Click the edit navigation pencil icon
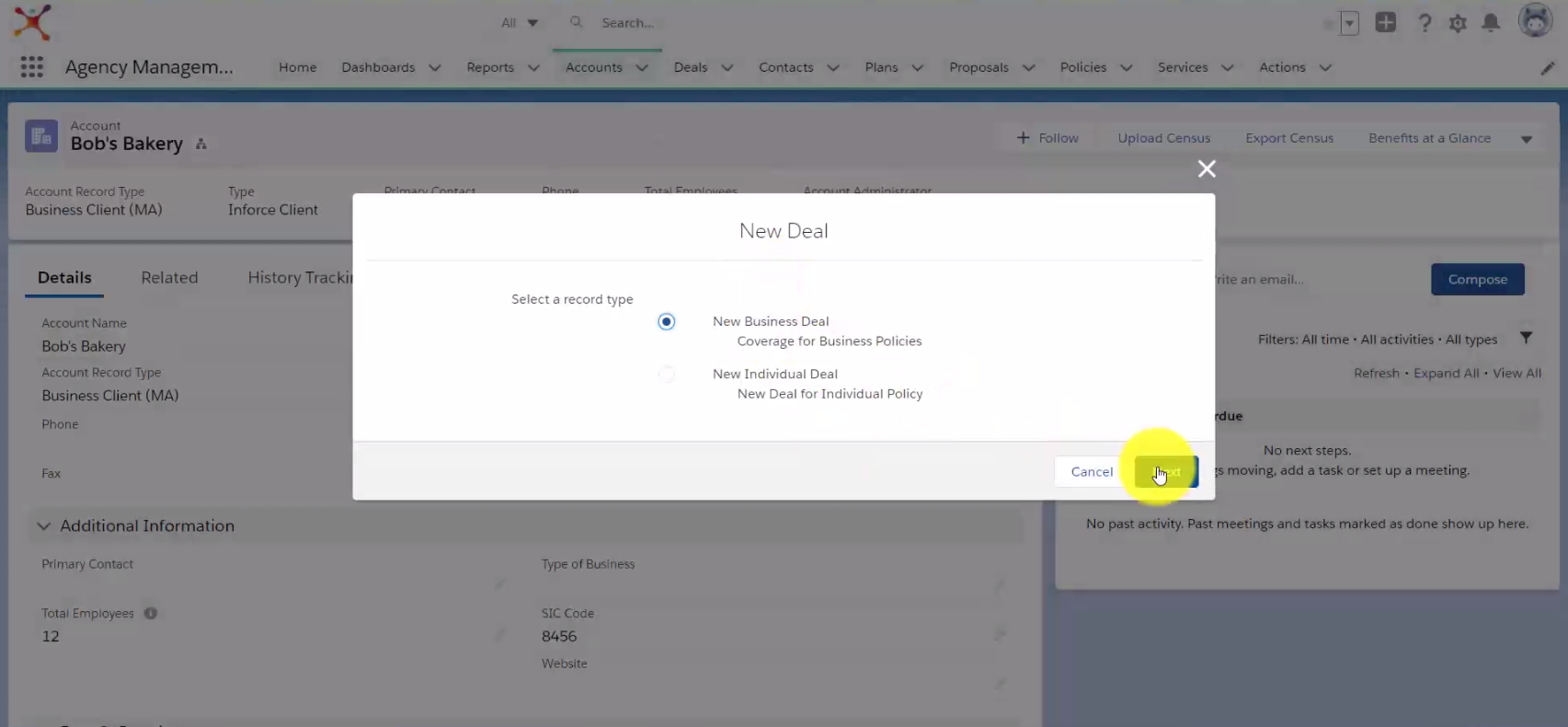This screenshot has width=1568, height=727. click(x=1548, y=68)
